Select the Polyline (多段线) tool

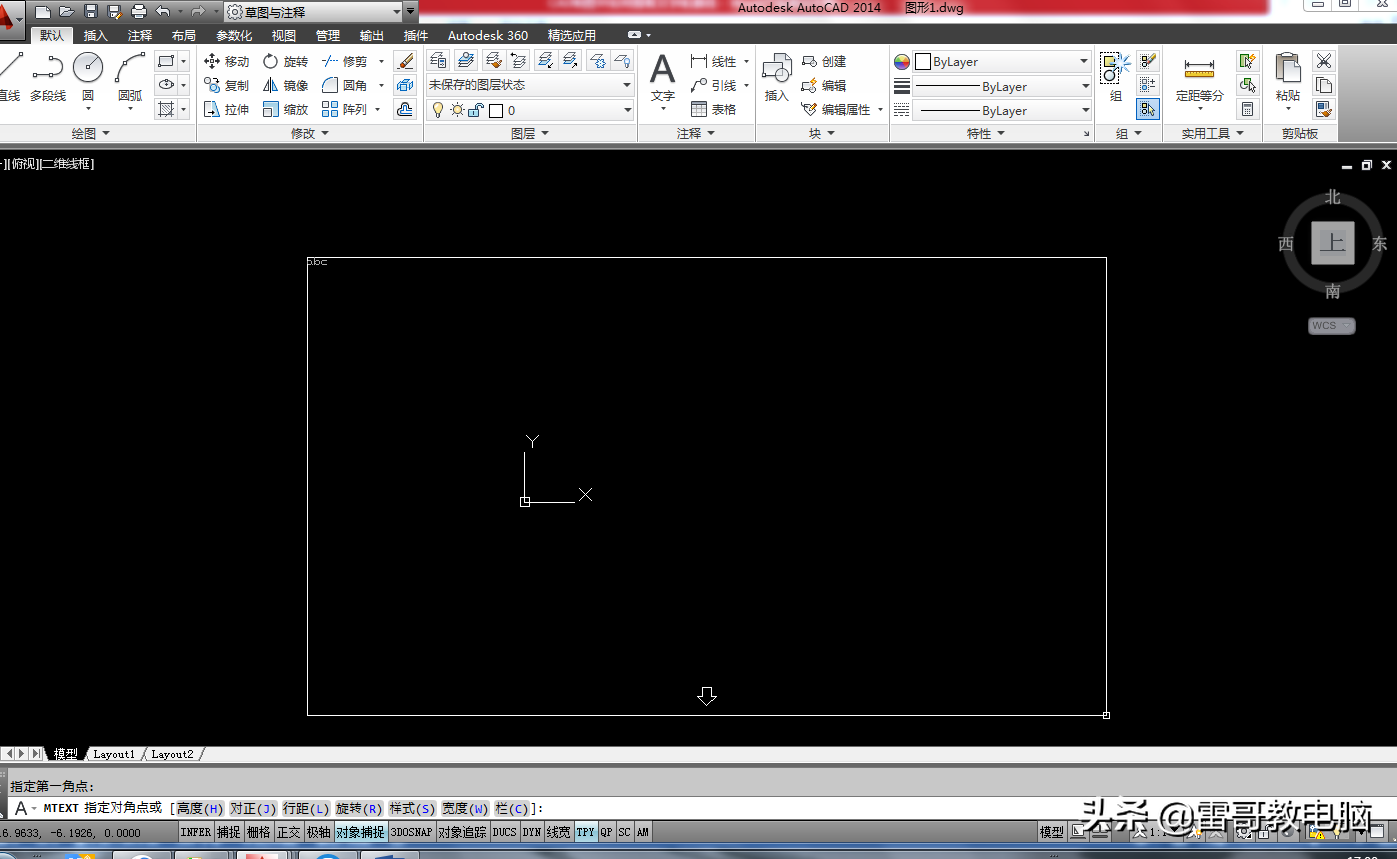coord(47,77)
